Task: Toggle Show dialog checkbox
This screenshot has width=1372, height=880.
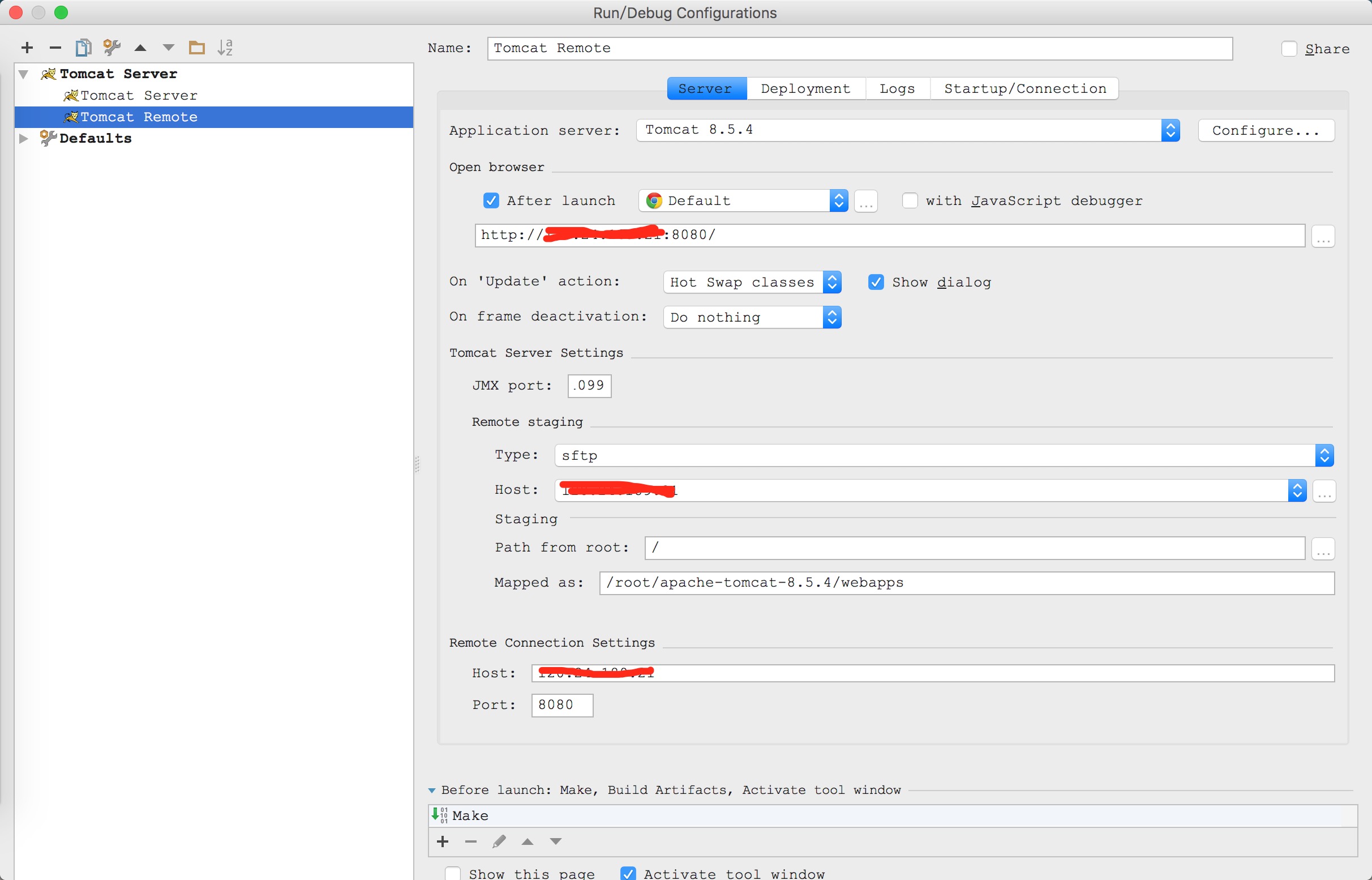Action: 876,282
